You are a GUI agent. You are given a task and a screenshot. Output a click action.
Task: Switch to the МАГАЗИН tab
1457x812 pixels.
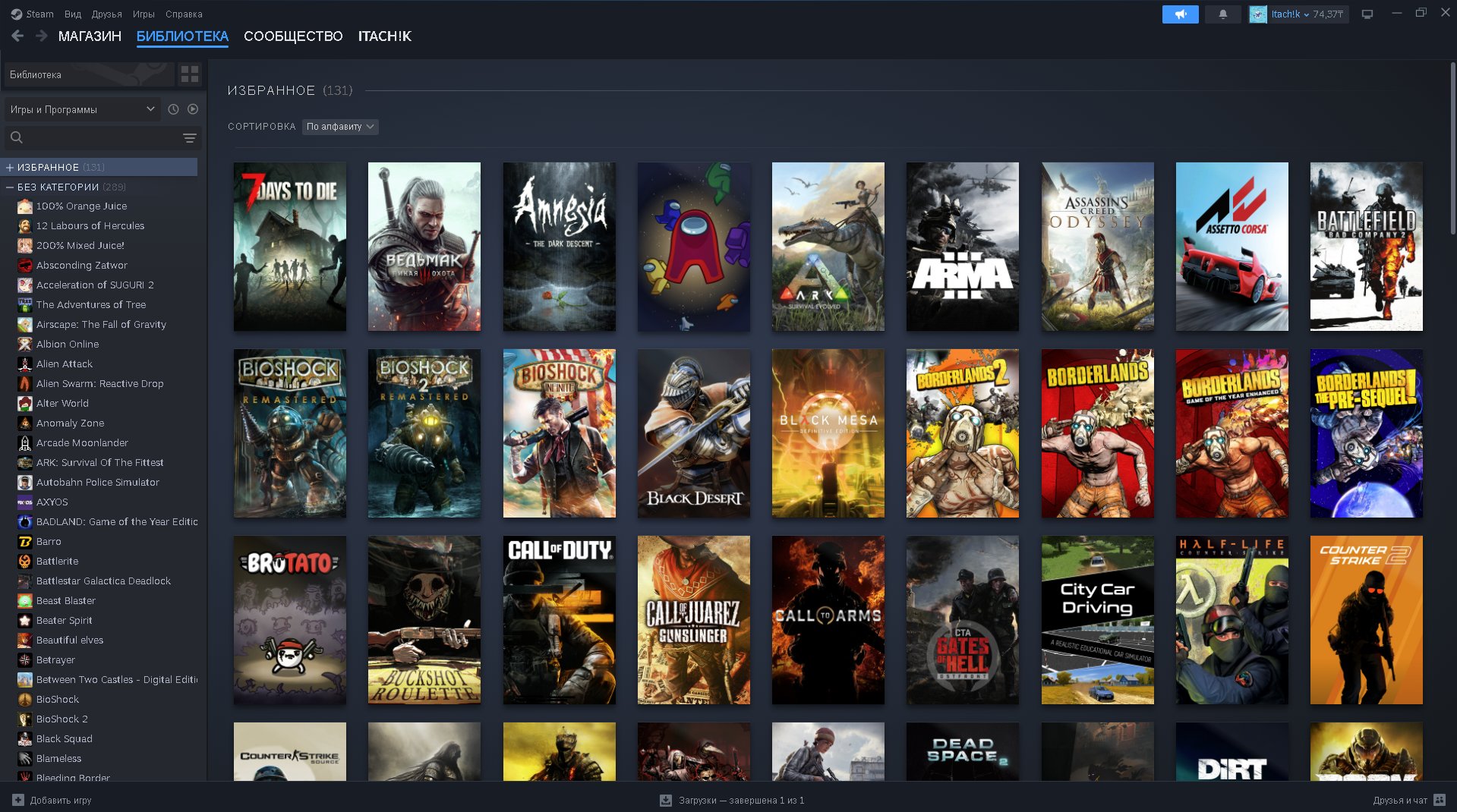pos(90,36)
